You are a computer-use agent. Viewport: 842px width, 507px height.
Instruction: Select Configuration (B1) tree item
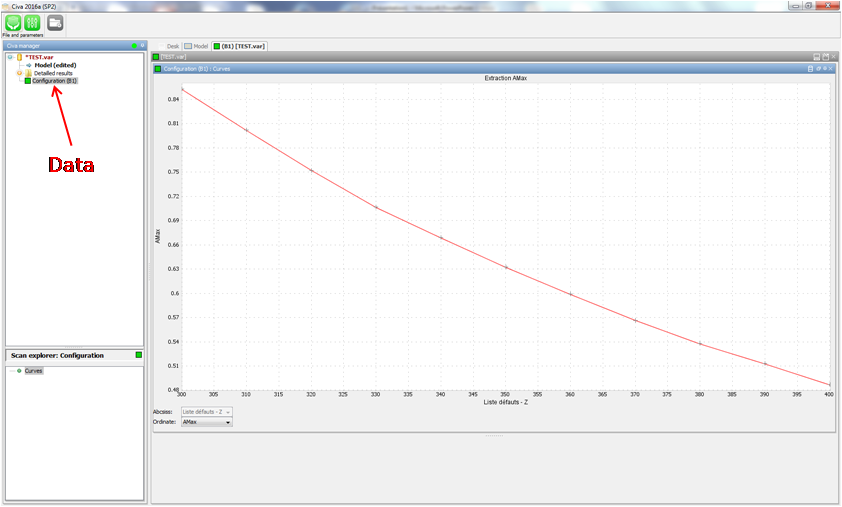tap(54, 81)
